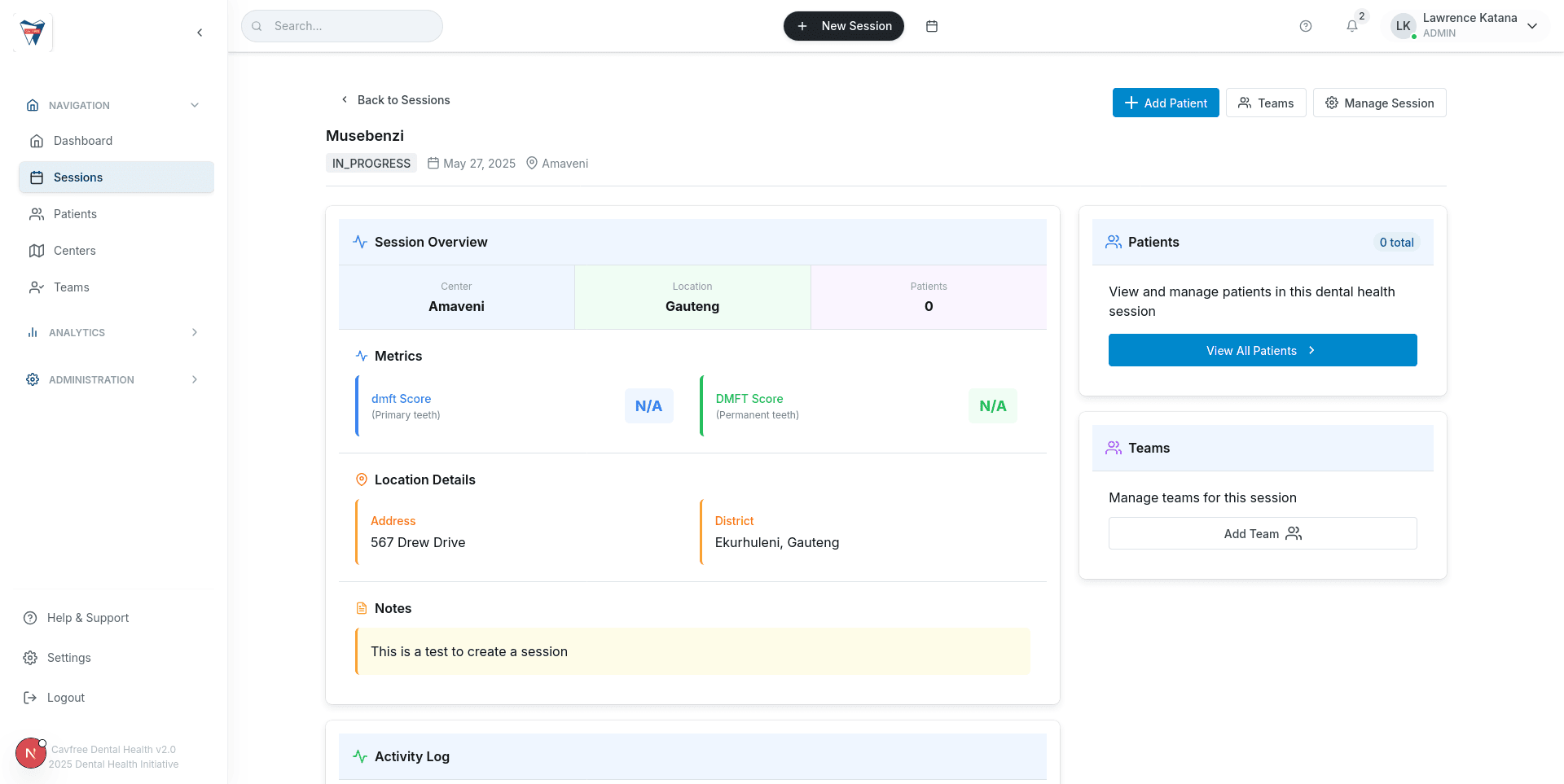This screenshot has width=1564, height=784.
Task: Open the Help question mark icon
Action: 1306,25
